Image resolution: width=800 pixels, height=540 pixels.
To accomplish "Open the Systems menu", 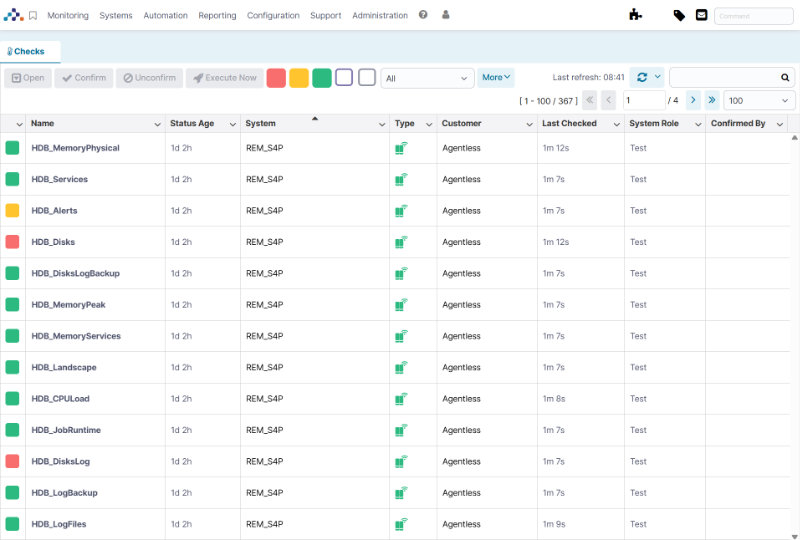I will pos(116,15).
